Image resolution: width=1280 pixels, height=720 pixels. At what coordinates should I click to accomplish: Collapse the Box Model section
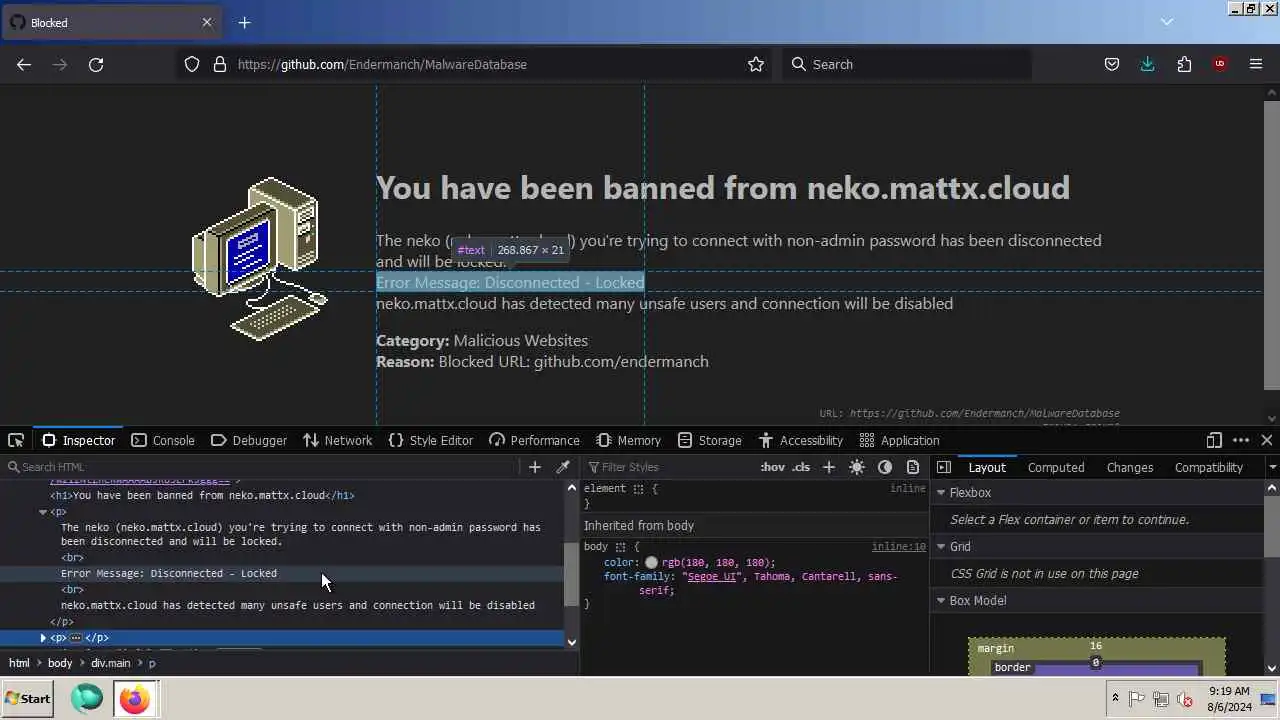pos(941,601)
